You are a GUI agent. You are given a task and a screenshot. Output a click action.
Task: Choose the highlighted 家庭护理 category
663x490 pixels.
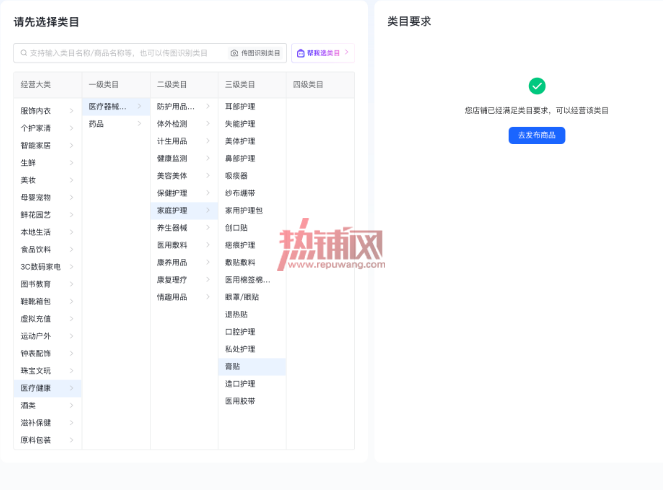click(x=184, y=211)
